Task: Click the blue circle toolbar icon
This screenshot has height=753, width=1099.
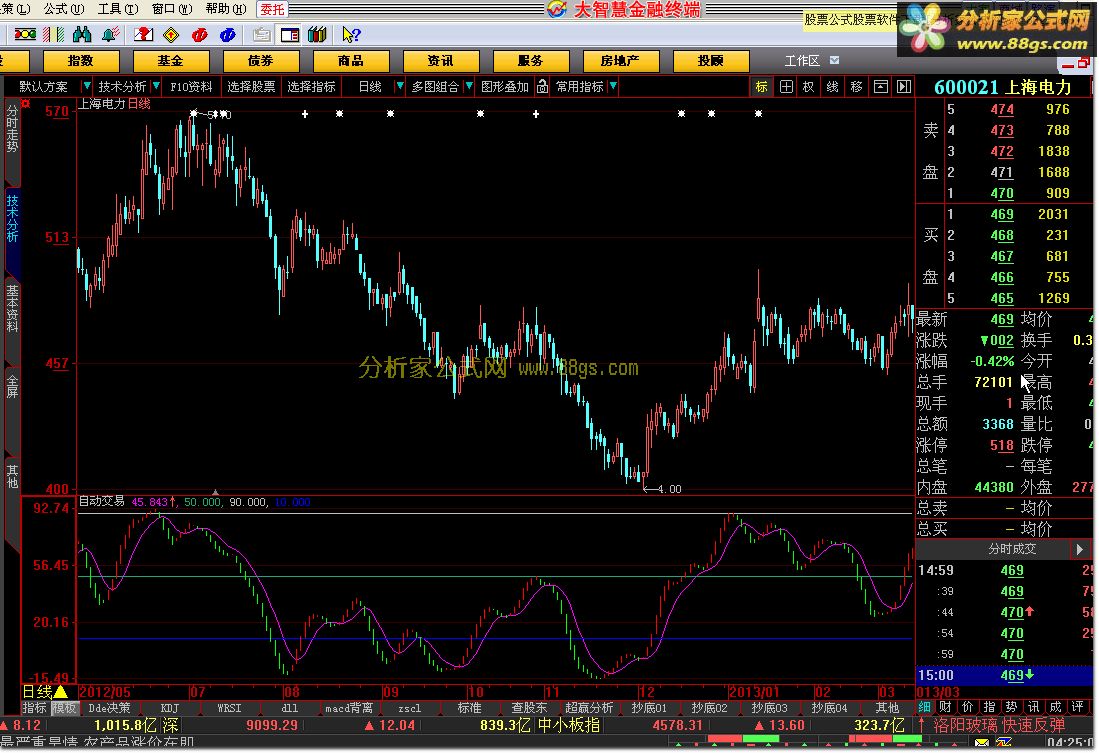Action: point(228,34)
